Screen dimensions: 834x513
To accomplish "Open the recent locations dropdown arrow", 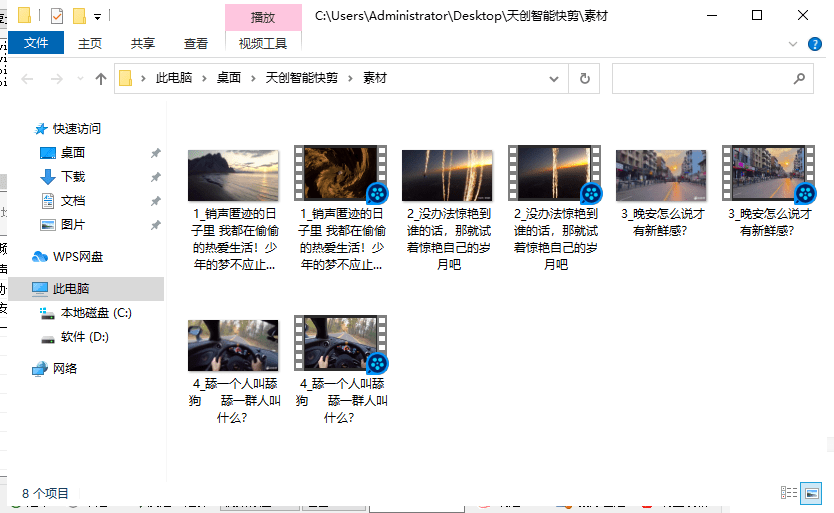I will coord(80,79).
